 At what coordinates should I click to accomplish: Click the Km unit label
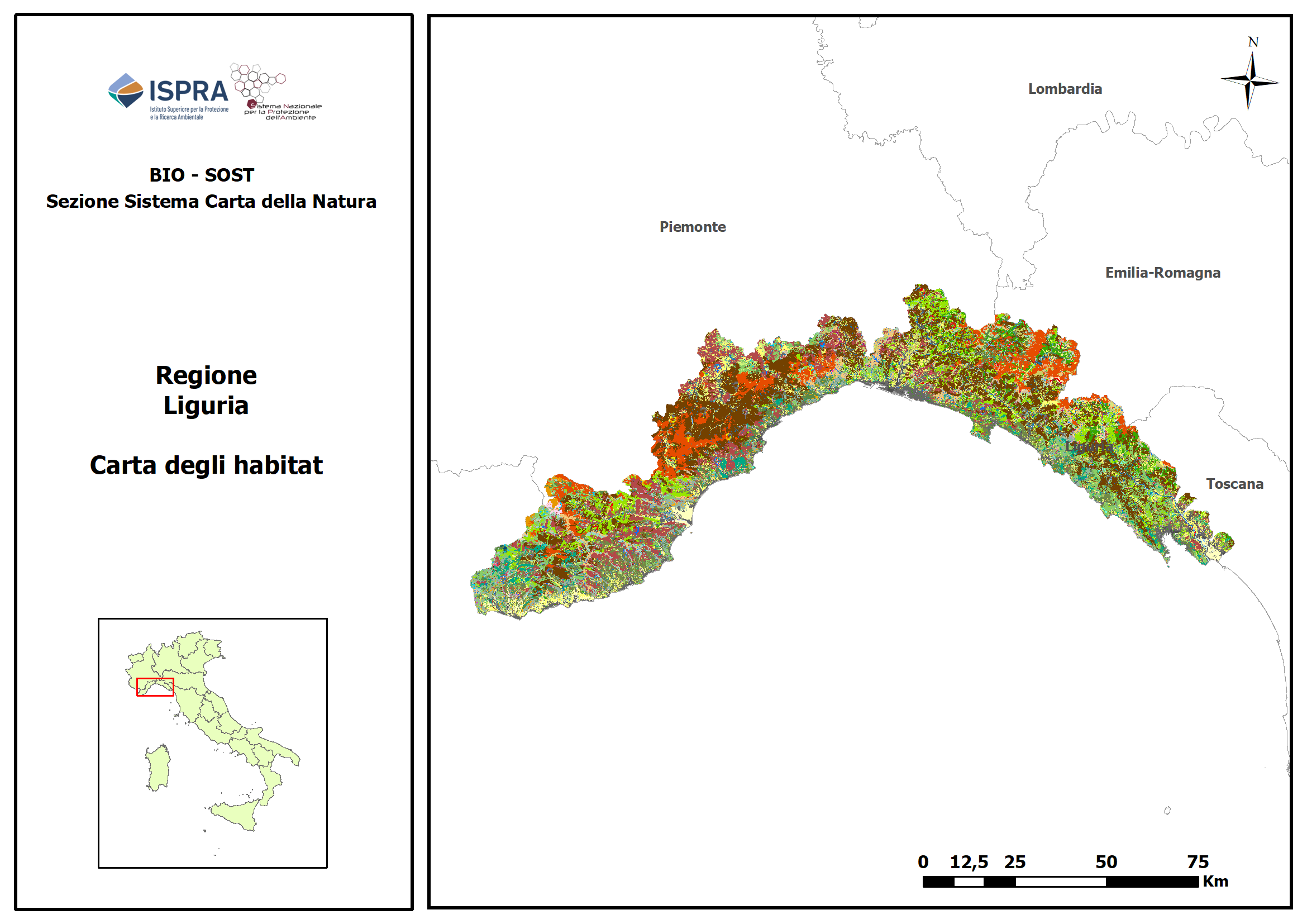click(1215, 882)
